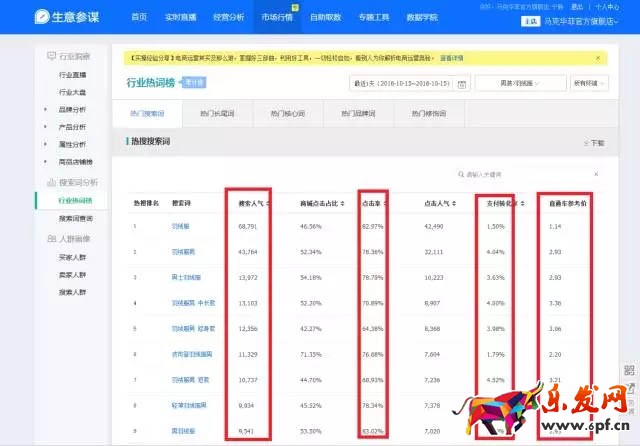Open the date range selector 最近1天

(x=410, y=83)
